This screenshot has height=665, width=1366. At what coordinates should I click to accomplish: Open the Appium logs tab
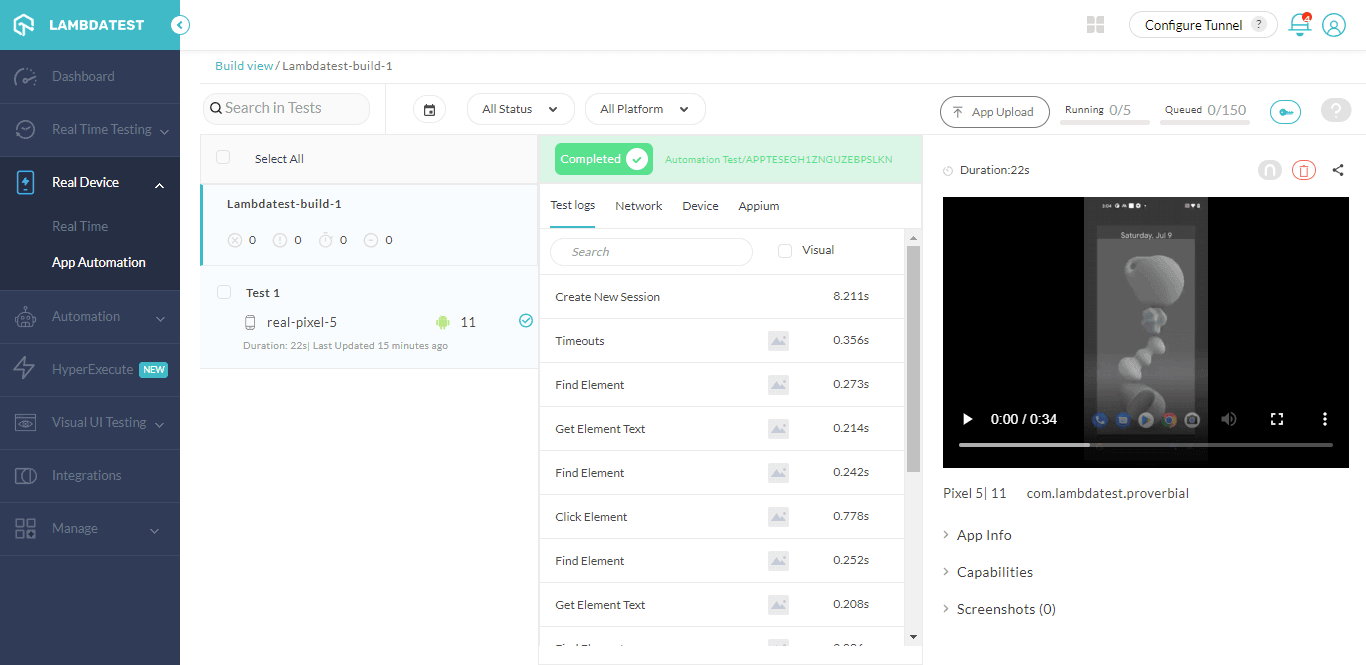[758, 205]
